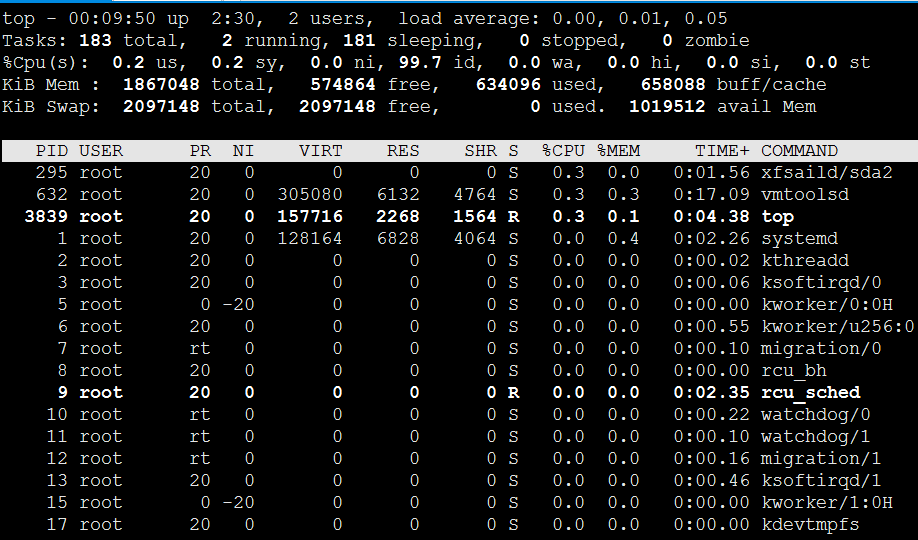Image resolution: width=918 pixels, height=540 pixels.
Task: Click the PID column header
Action: point(52,151)
